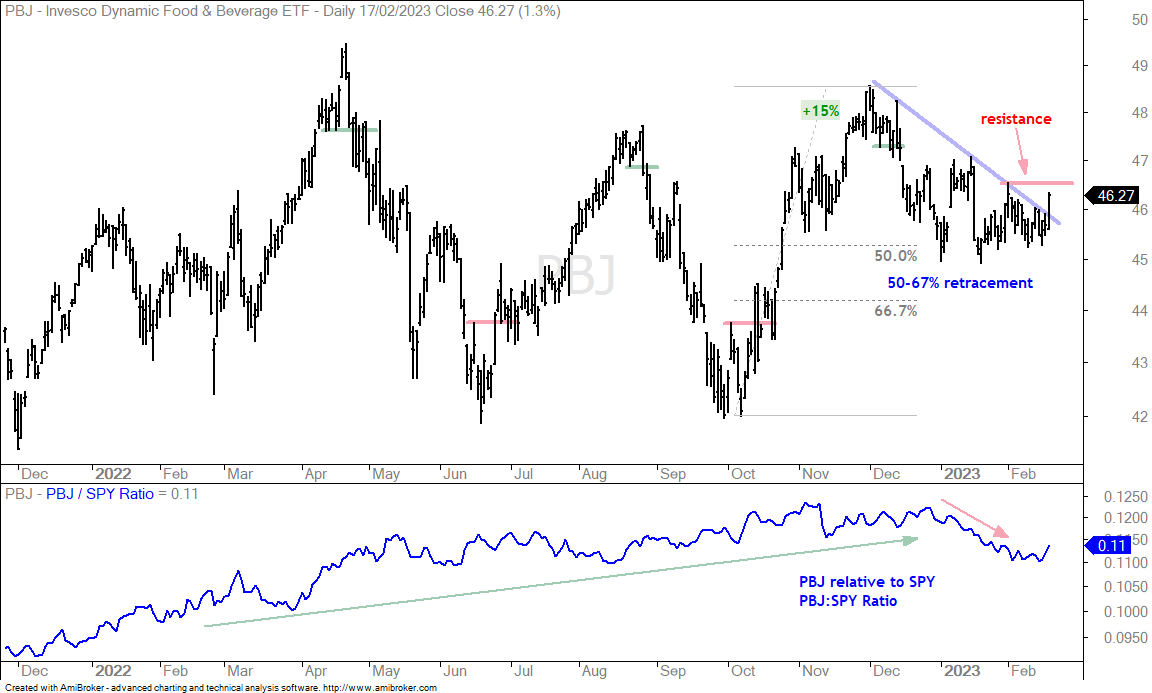Click the Oct label on upper time axis

(x=743, y=474)
